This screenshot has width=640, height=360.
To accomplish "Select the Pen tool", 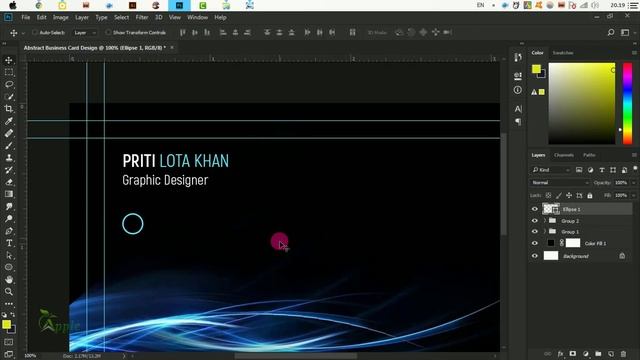I will click(x=9, y=231).
